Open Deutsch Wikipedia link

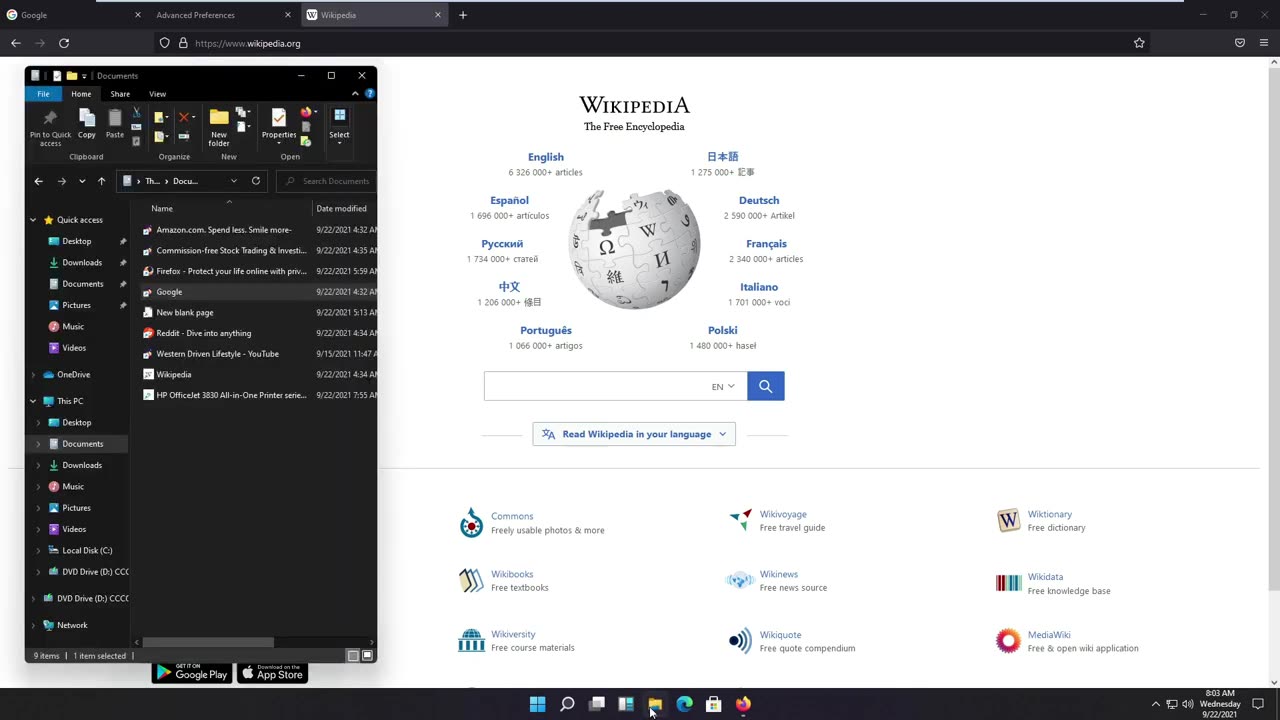[x=759, y=200]
